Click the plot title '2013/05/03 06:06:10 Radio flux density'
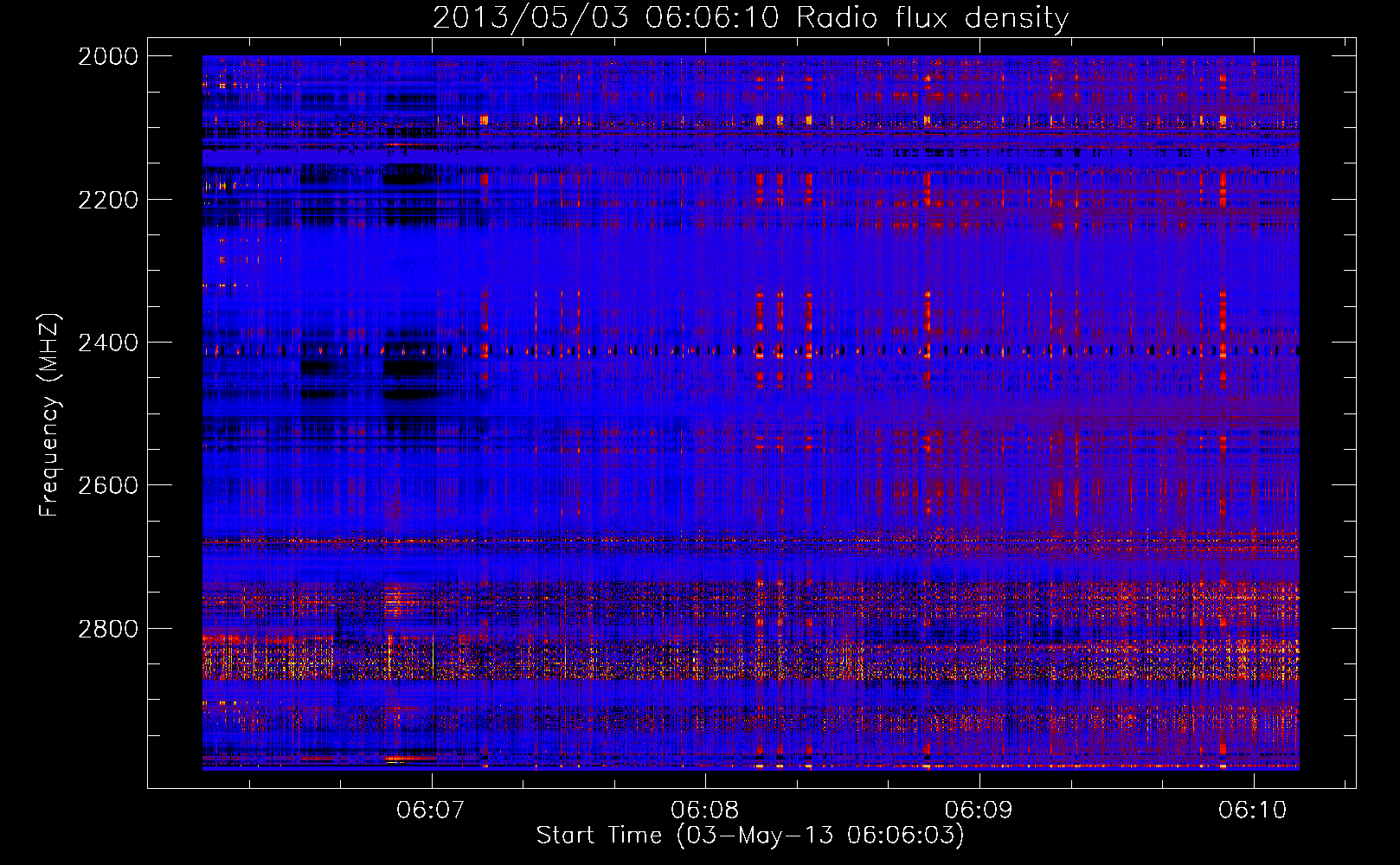Viewport: 1400px width, 865px height. click(750, 18)
